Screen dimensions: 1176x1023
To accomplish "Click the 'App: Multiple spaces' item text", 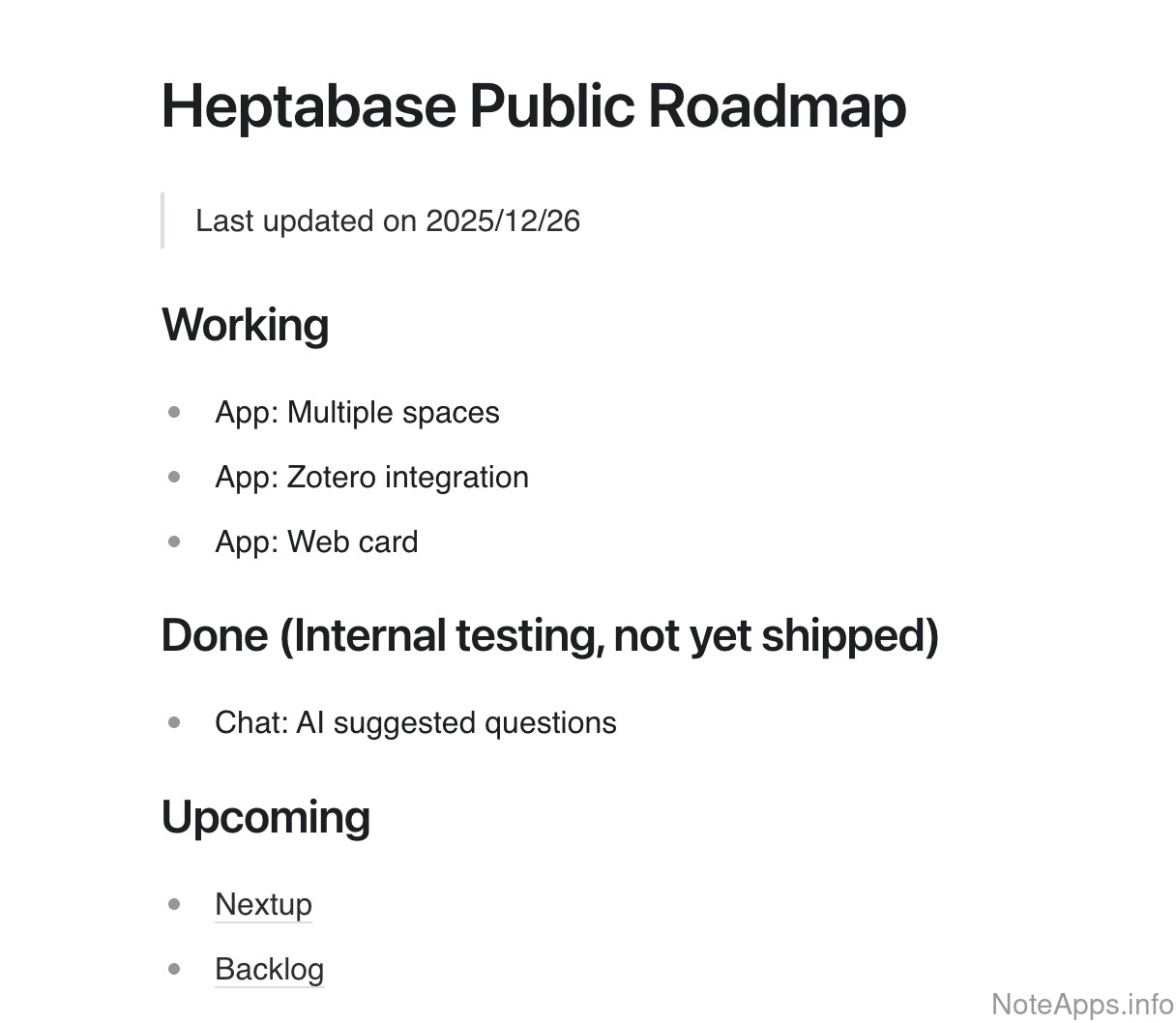I will click(x=357, y=412).
